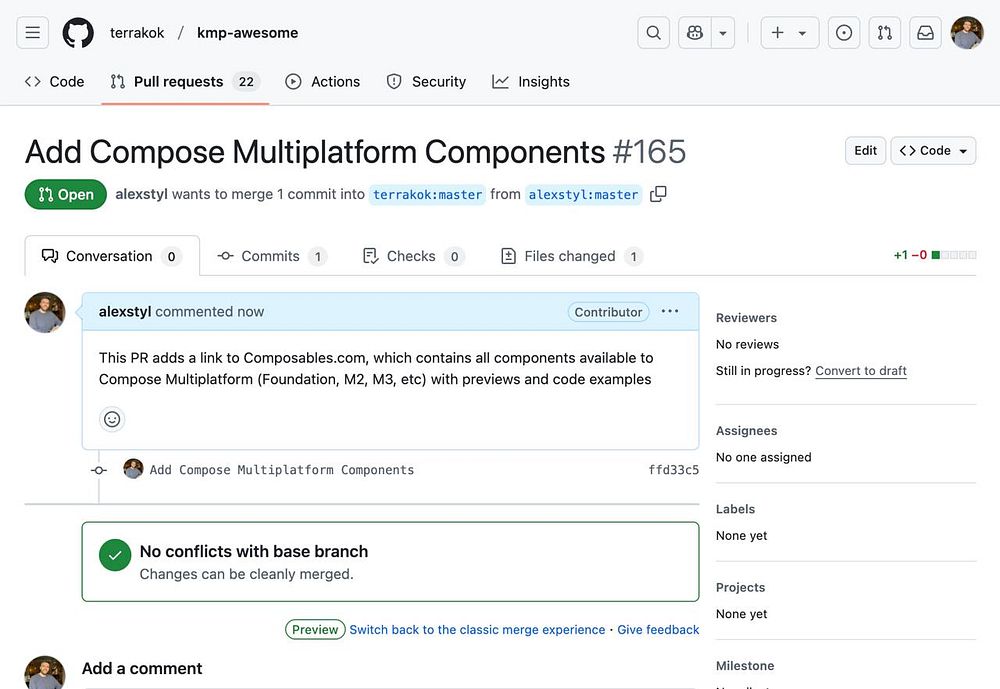
Task: Switch to the Commits tab
Action: coord(270,256)
